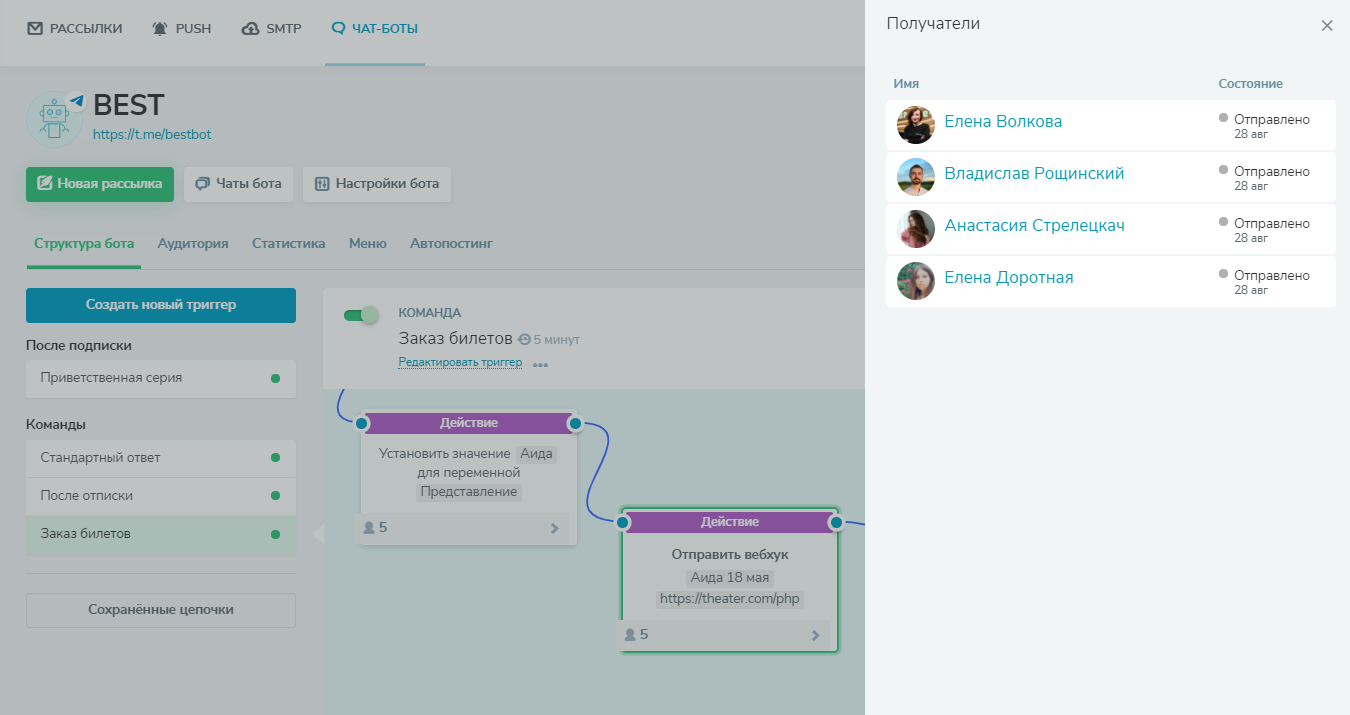Click Владислав Рощинский's profile picture

[916, 177]
